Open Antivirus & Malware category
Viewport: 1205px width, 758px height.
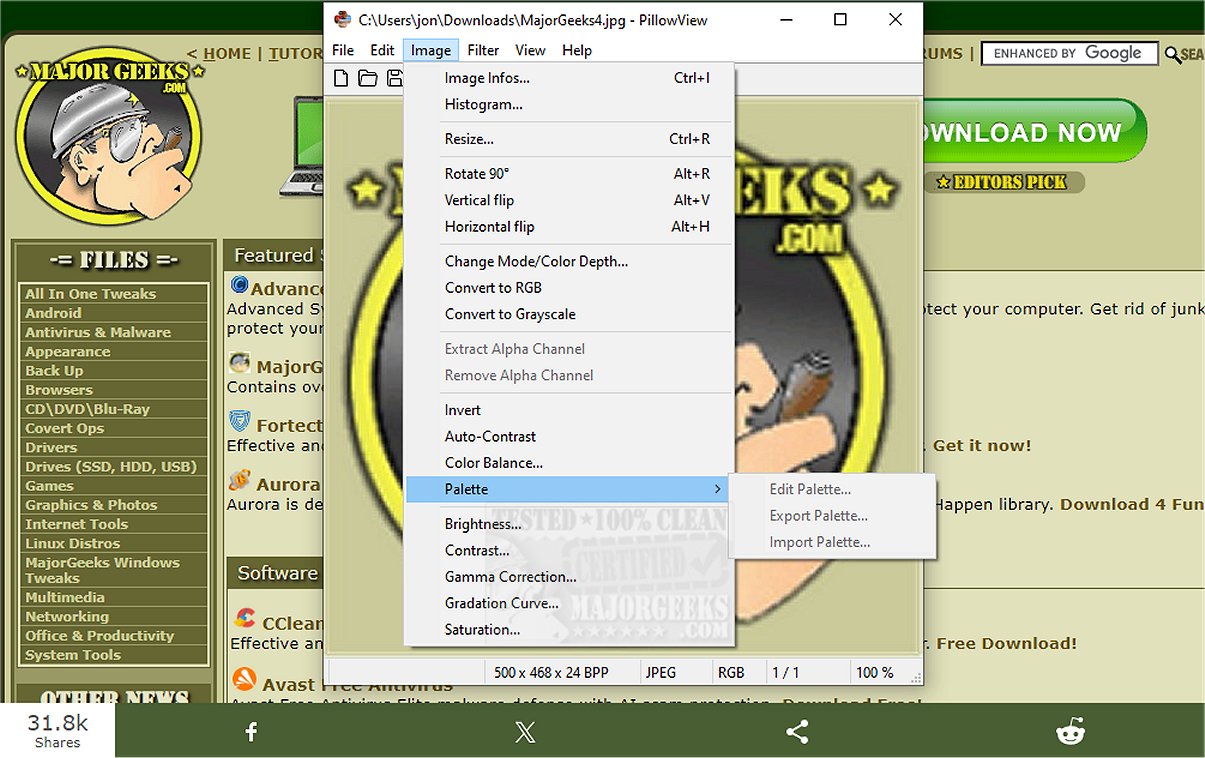tap(98, 332)
